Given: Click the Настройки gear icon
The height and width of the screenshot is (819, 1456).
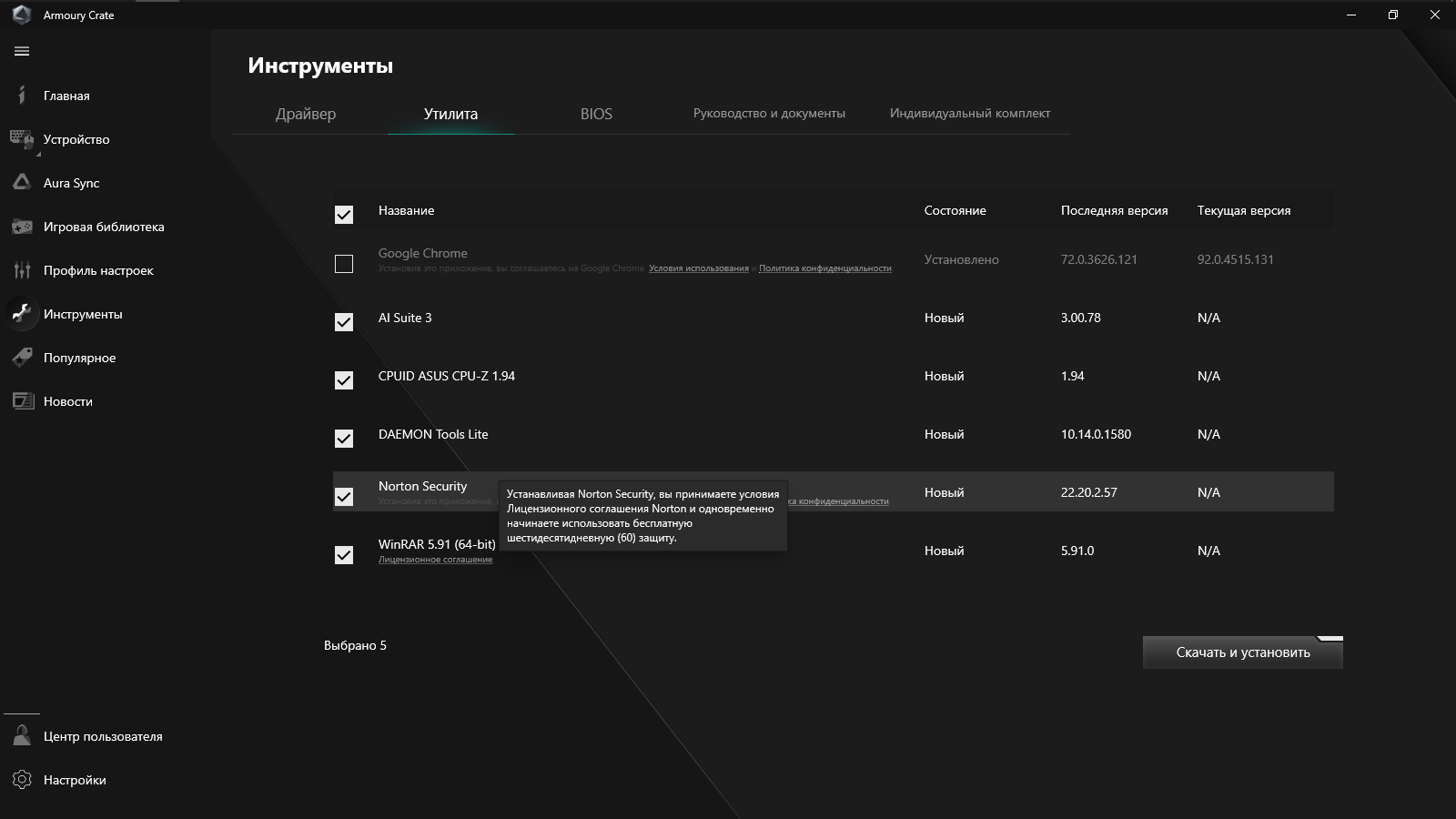Looking at the screenshot, I should tap(22, 780).
